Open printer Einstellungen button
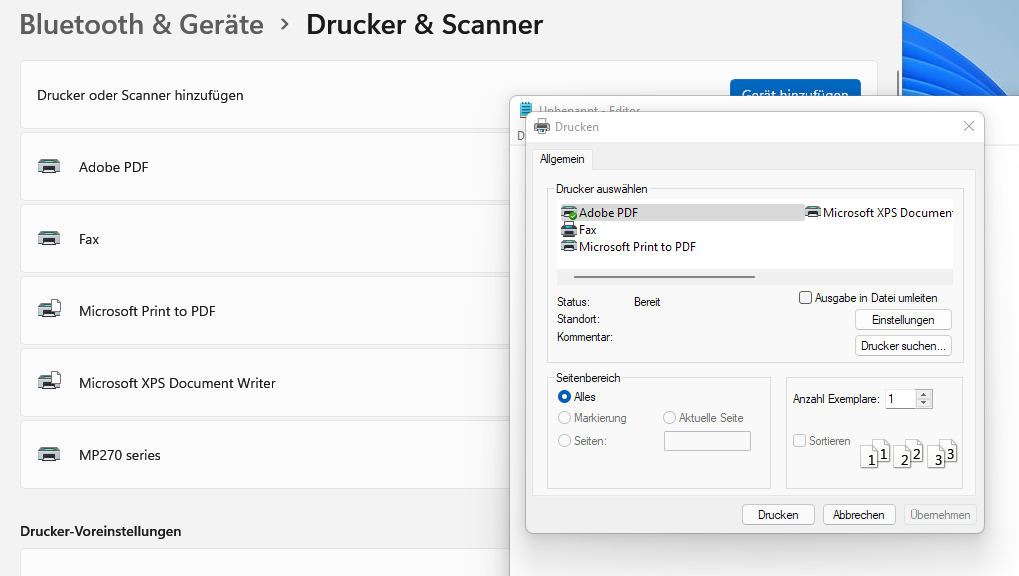 (903, 320)
